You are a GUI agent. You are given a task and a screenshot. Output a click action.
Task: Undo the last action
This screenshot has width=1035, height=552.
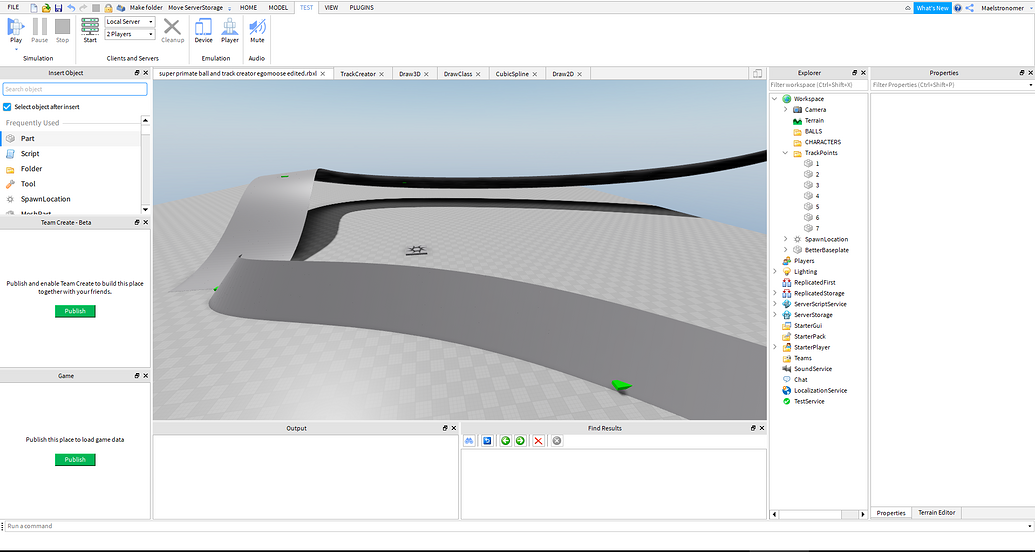(71, 8)
